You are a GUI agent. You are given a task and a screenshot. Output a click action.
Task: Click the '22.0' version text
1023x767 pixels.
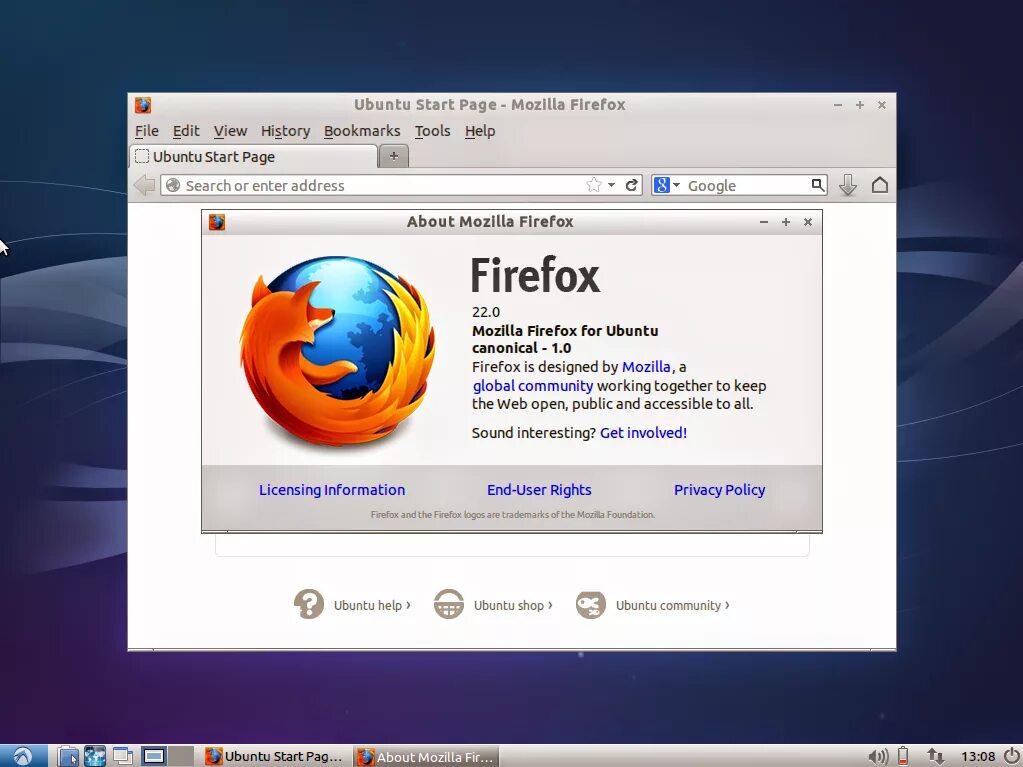tap(486, 312)
